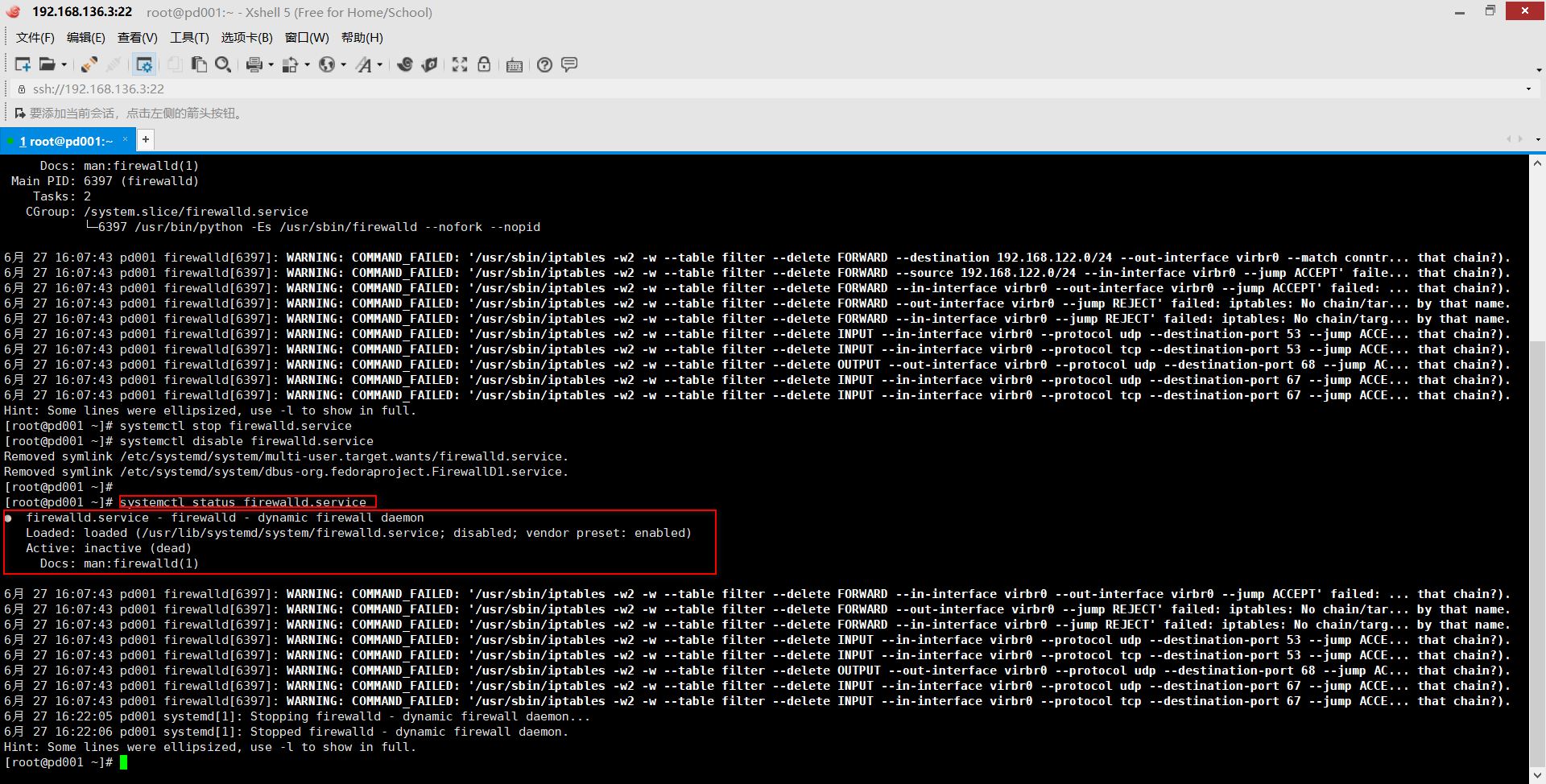The height and width of the screenshot is (784, 1546).
Task: Click the Paste clipboard icon
Action: pos(199,64)
